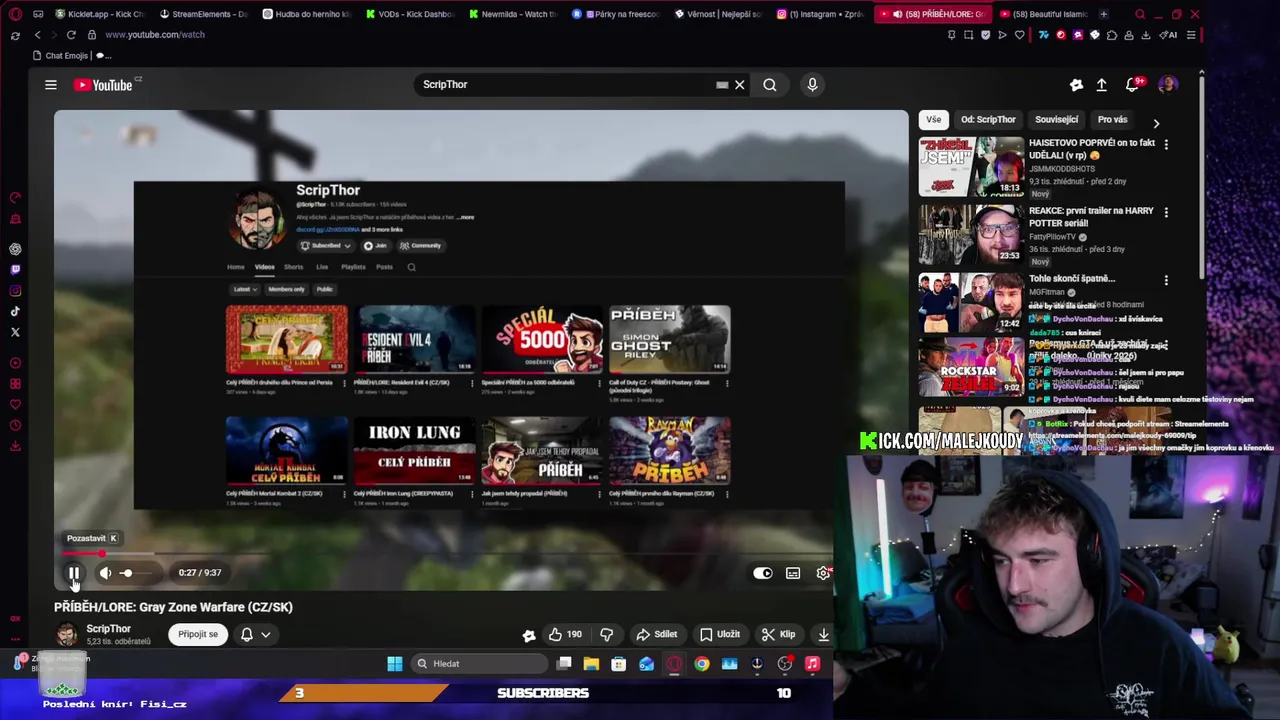Click the 'Uložit' save button
Screen dimensions: 1280x720
tap(720, 634)
